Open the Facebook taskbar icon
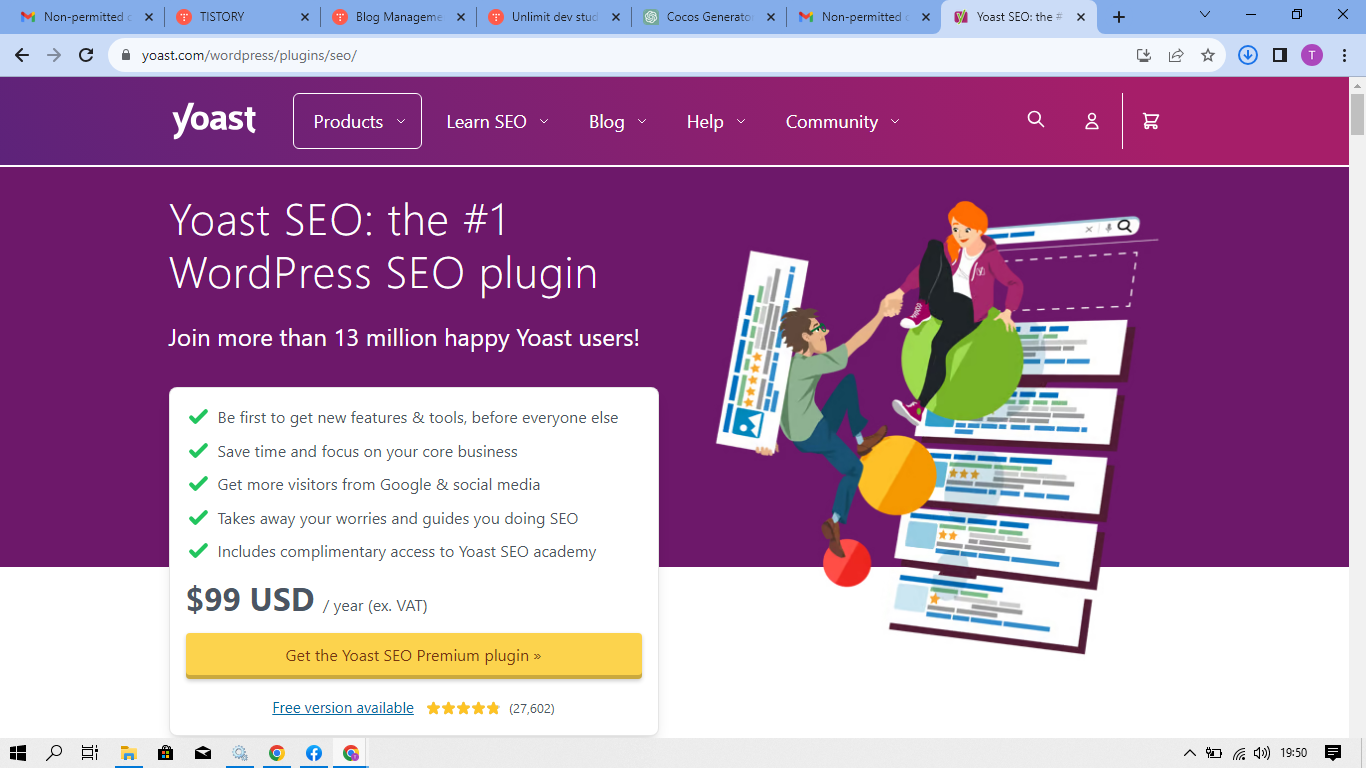This screenshot has height=768, width=1366. point(314,753)
